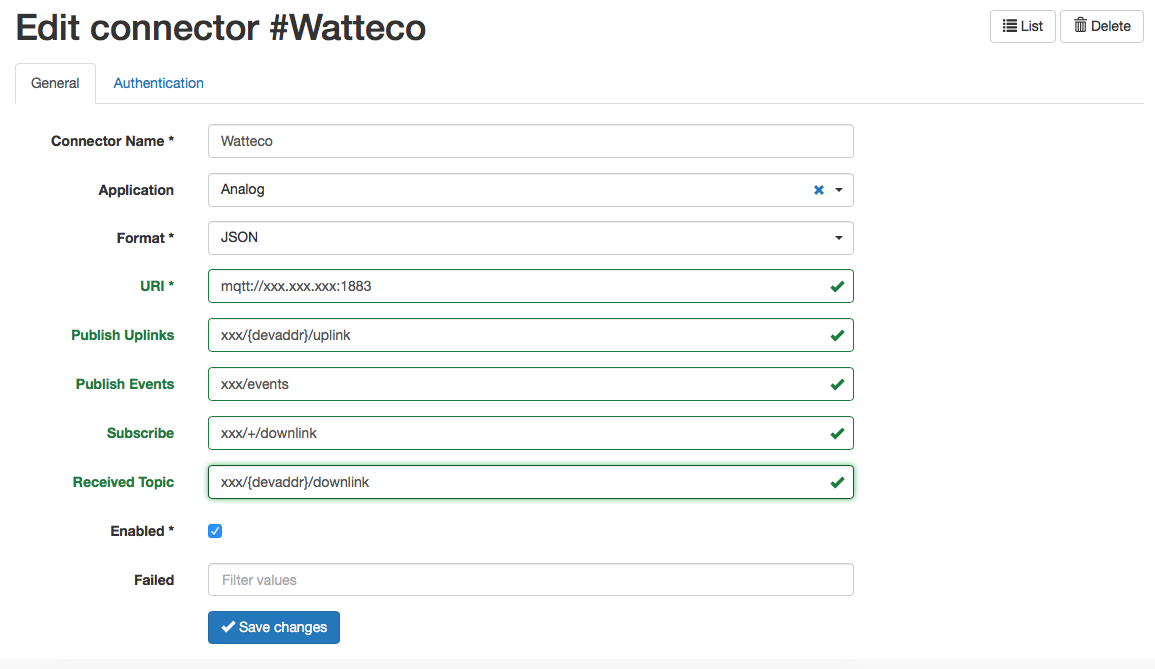
Task: Select the General tab
Action: tap(55, 83)
